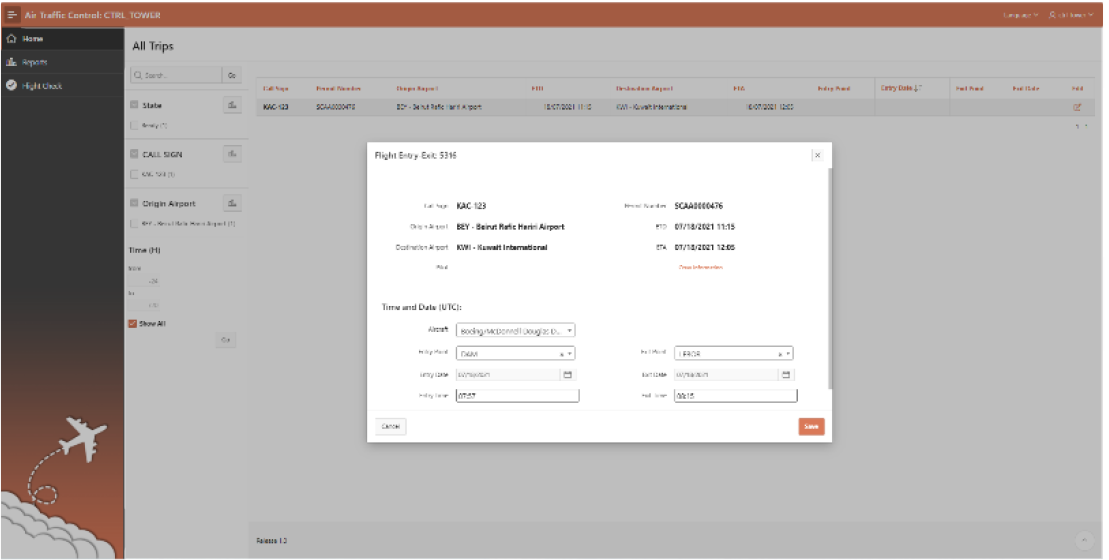
Task: Click the Cancel button in dialog
Action: click(x=391, y=427)
